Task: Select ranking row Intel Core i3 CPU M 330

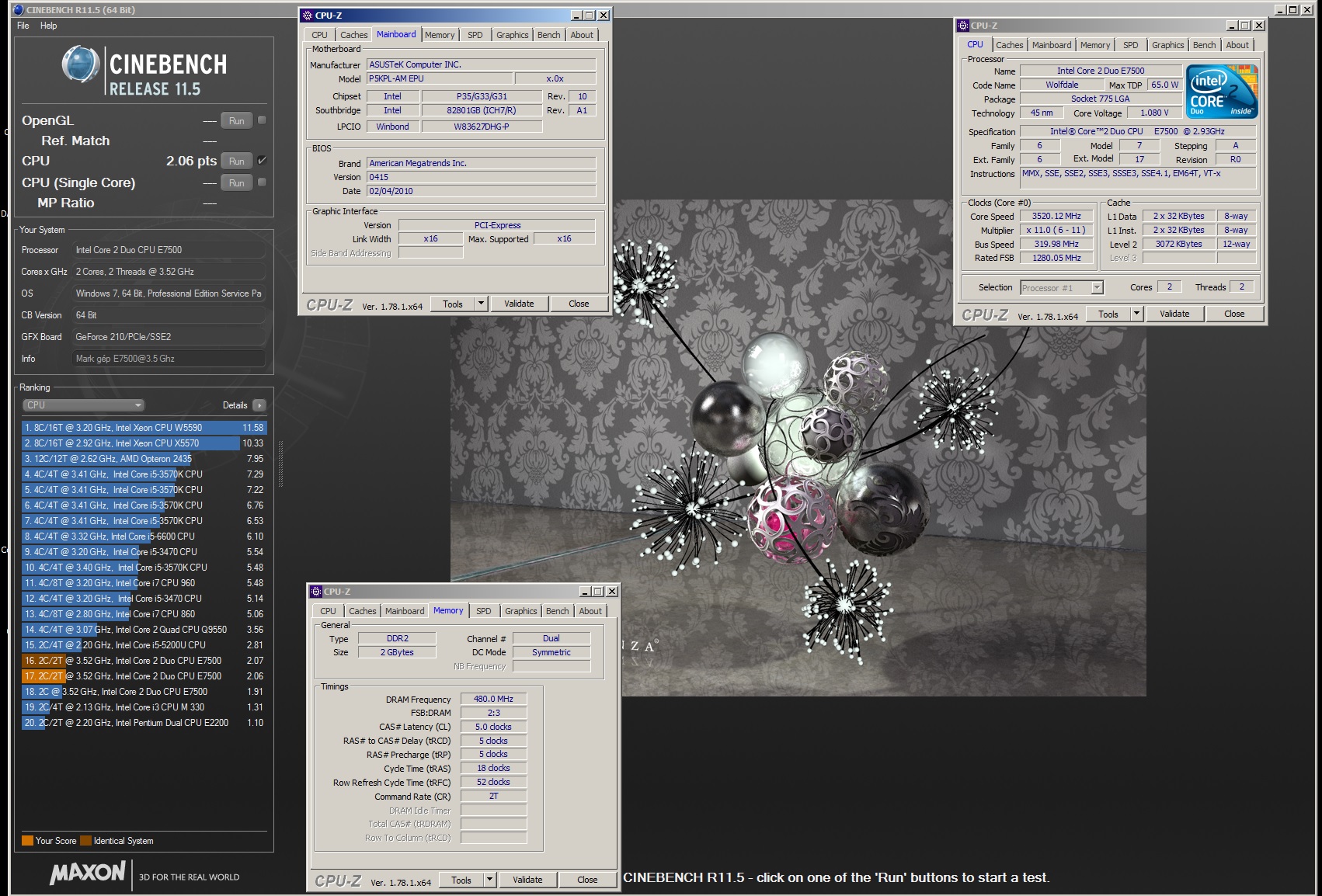Action: pyautogui.click(x=144, y=707)
